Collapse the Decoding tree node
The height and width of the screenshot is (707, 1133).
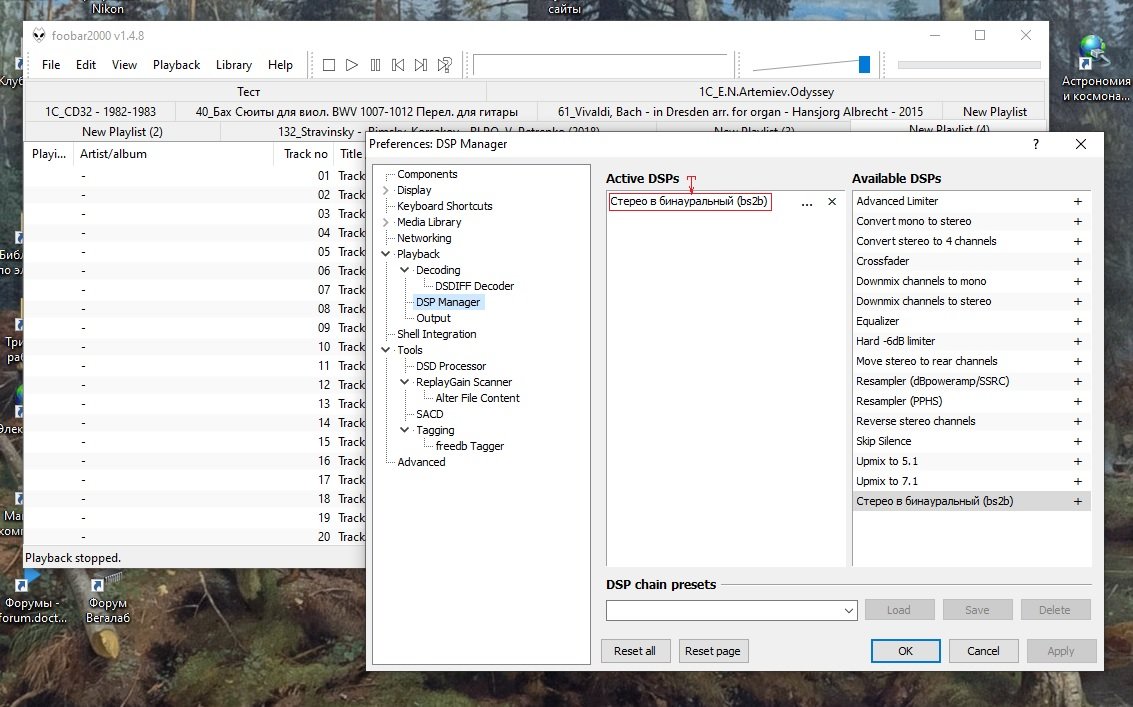(405, 270)
